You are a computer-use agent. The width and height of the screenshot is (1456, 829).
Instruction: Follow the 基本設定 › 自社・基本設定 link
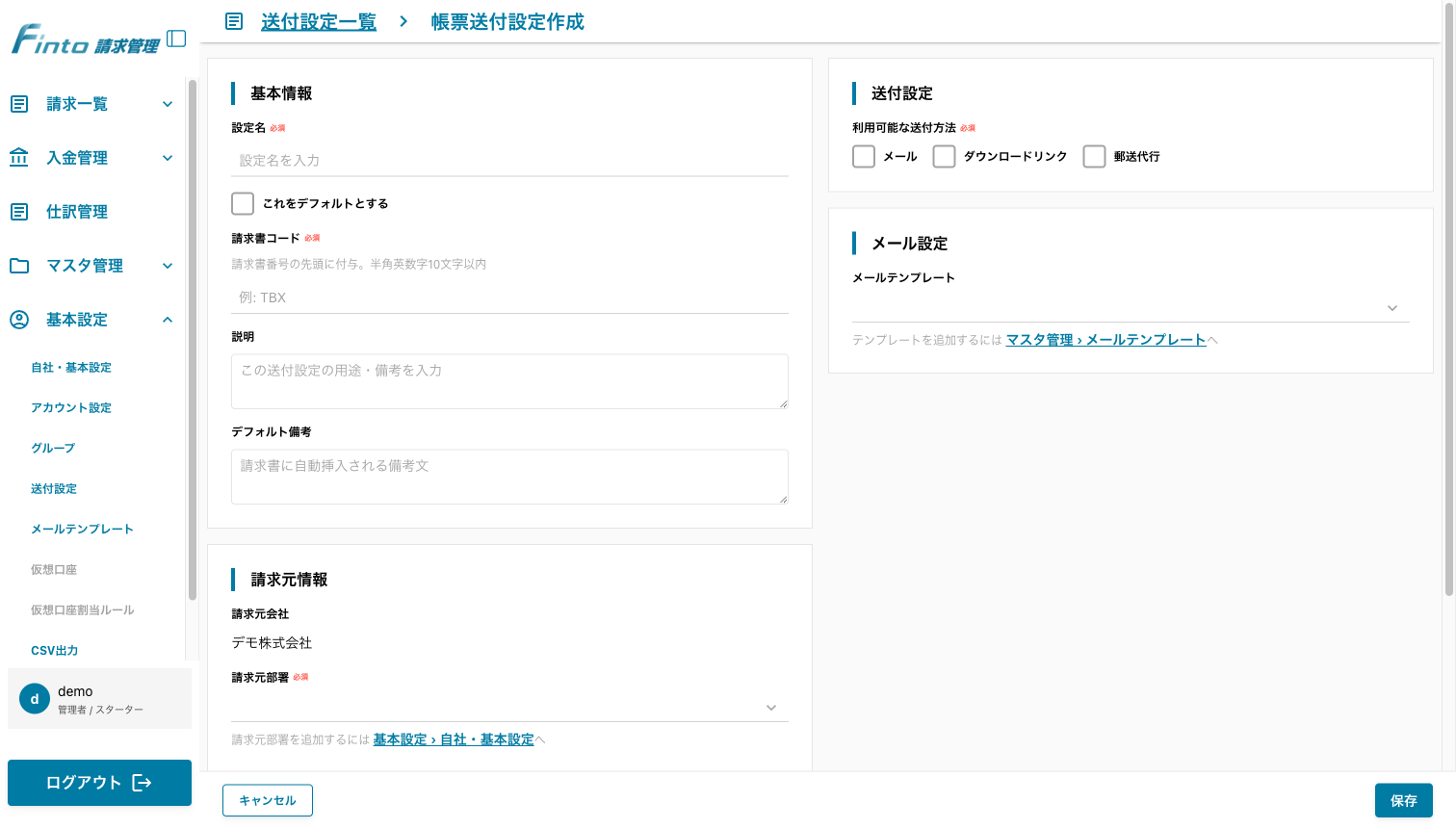454,739
